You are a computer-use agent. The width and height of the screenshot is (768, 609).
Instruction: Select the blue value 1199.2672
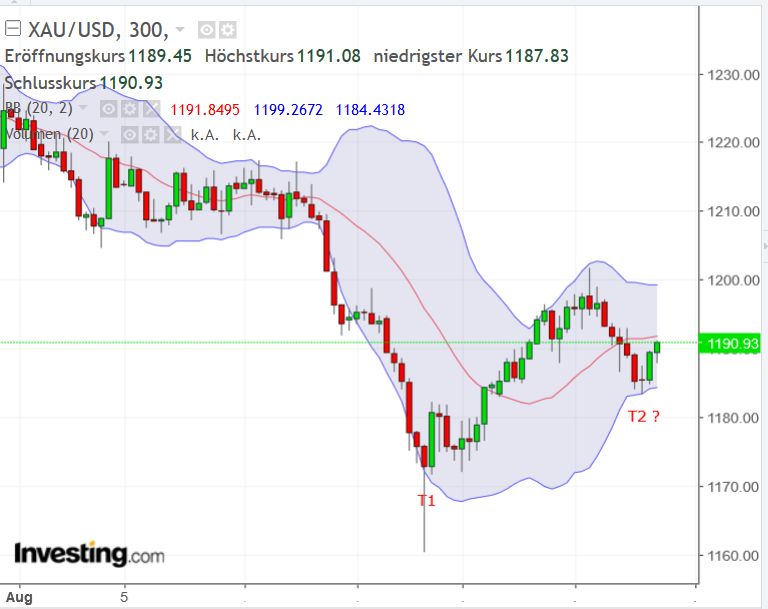[288, 110]
